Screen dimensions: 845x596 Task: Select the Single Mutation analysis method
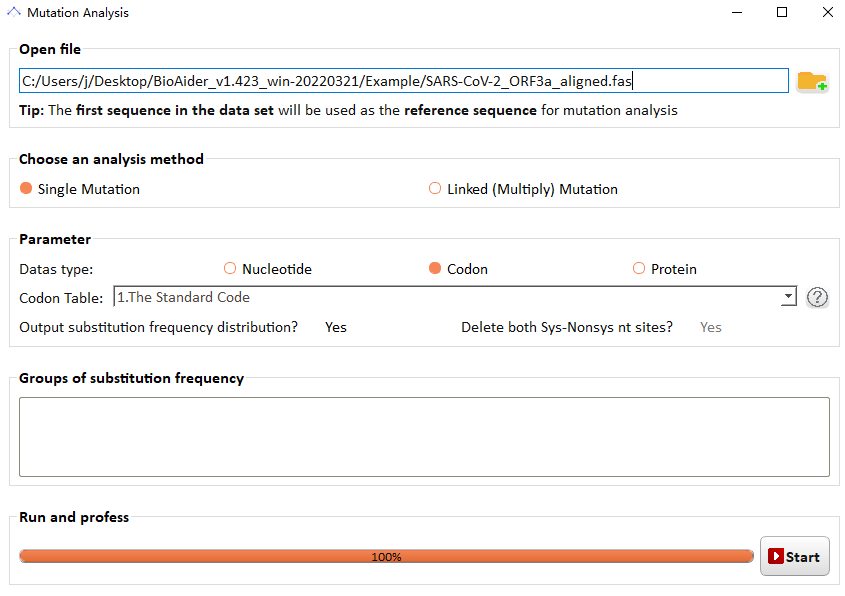pos(27,189)
